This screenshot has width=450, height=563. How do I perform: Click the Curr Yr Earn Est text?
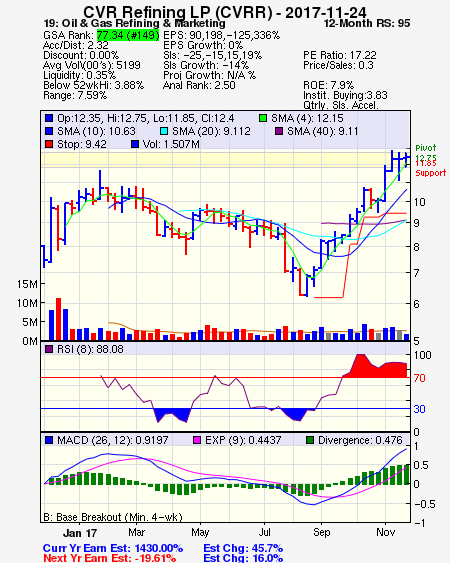pyautogui.click(x=113, y=548)
